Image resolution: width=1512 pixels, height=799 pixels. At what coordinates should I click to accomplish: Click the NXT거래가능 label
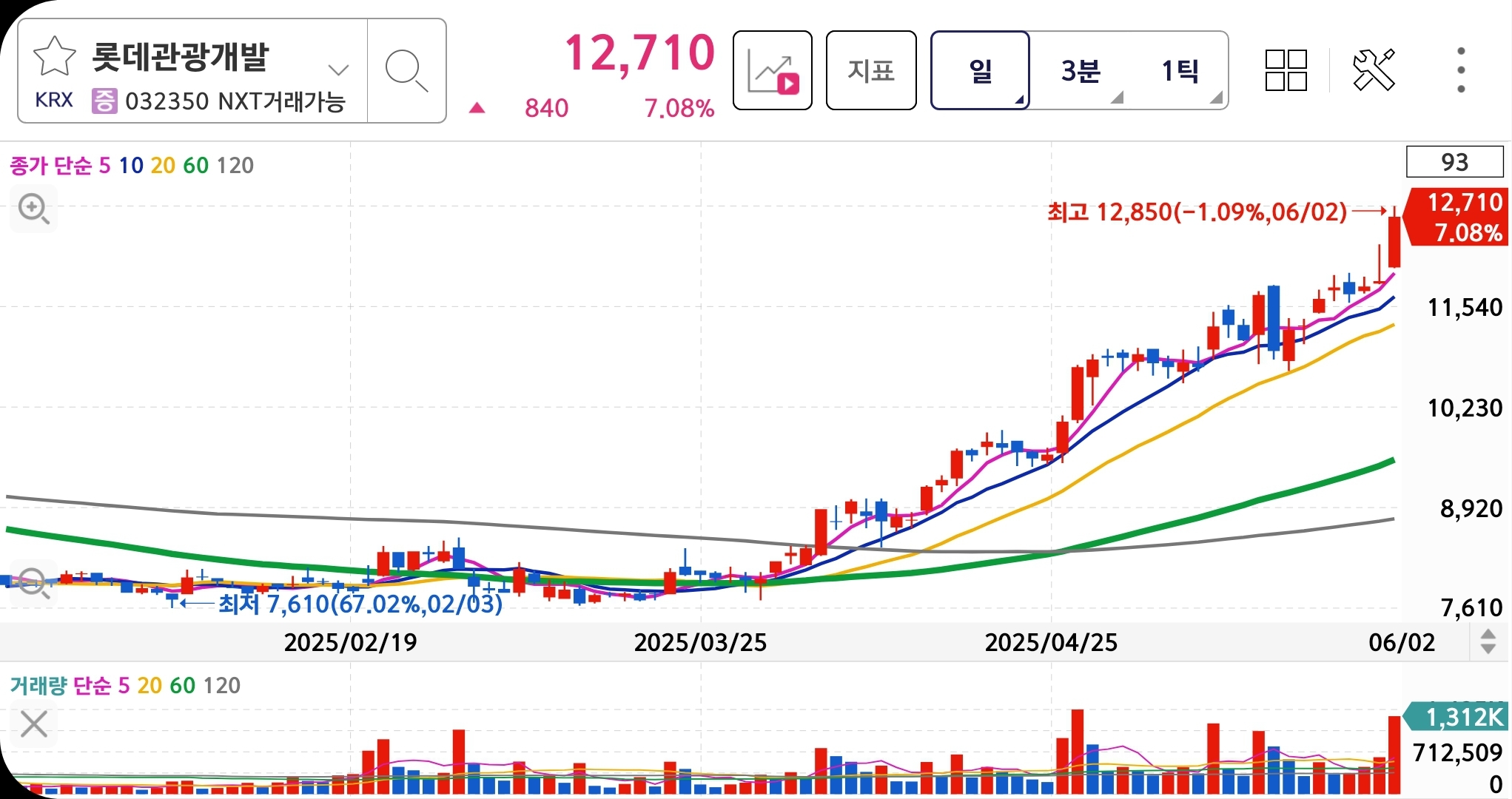pos(283,101)
